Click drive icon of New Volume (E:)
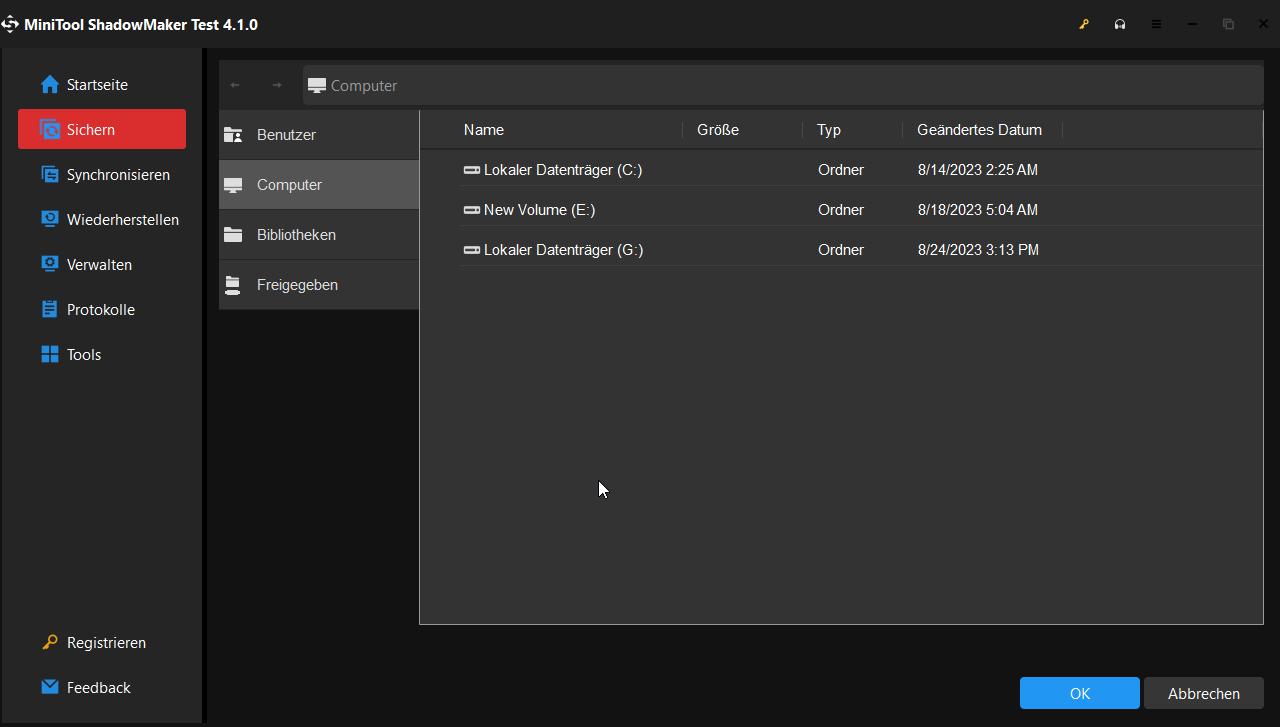1280x727 pixels. click(x=472, y=210)
